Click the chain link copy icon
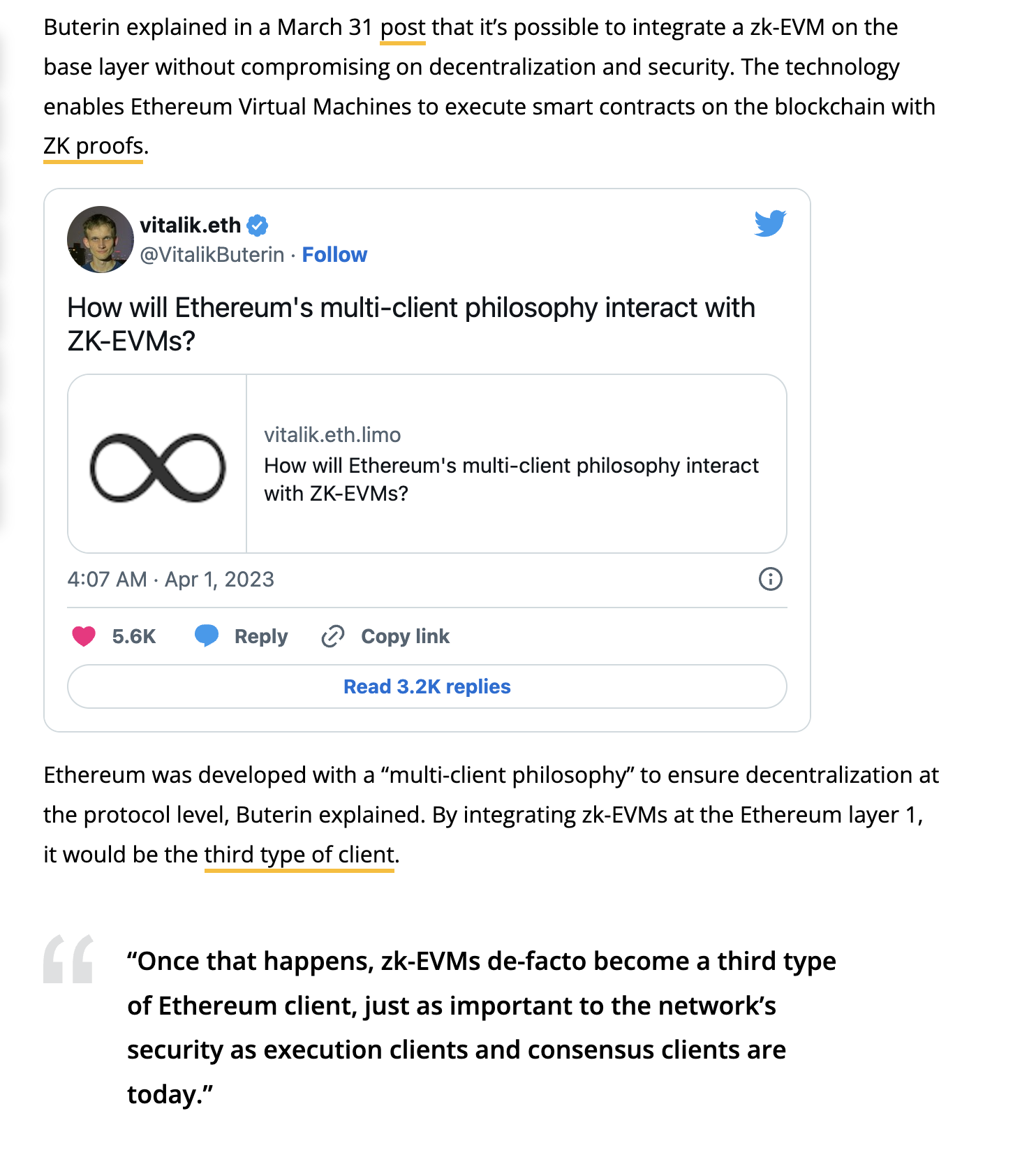1036x1155 pixels. 332,637
